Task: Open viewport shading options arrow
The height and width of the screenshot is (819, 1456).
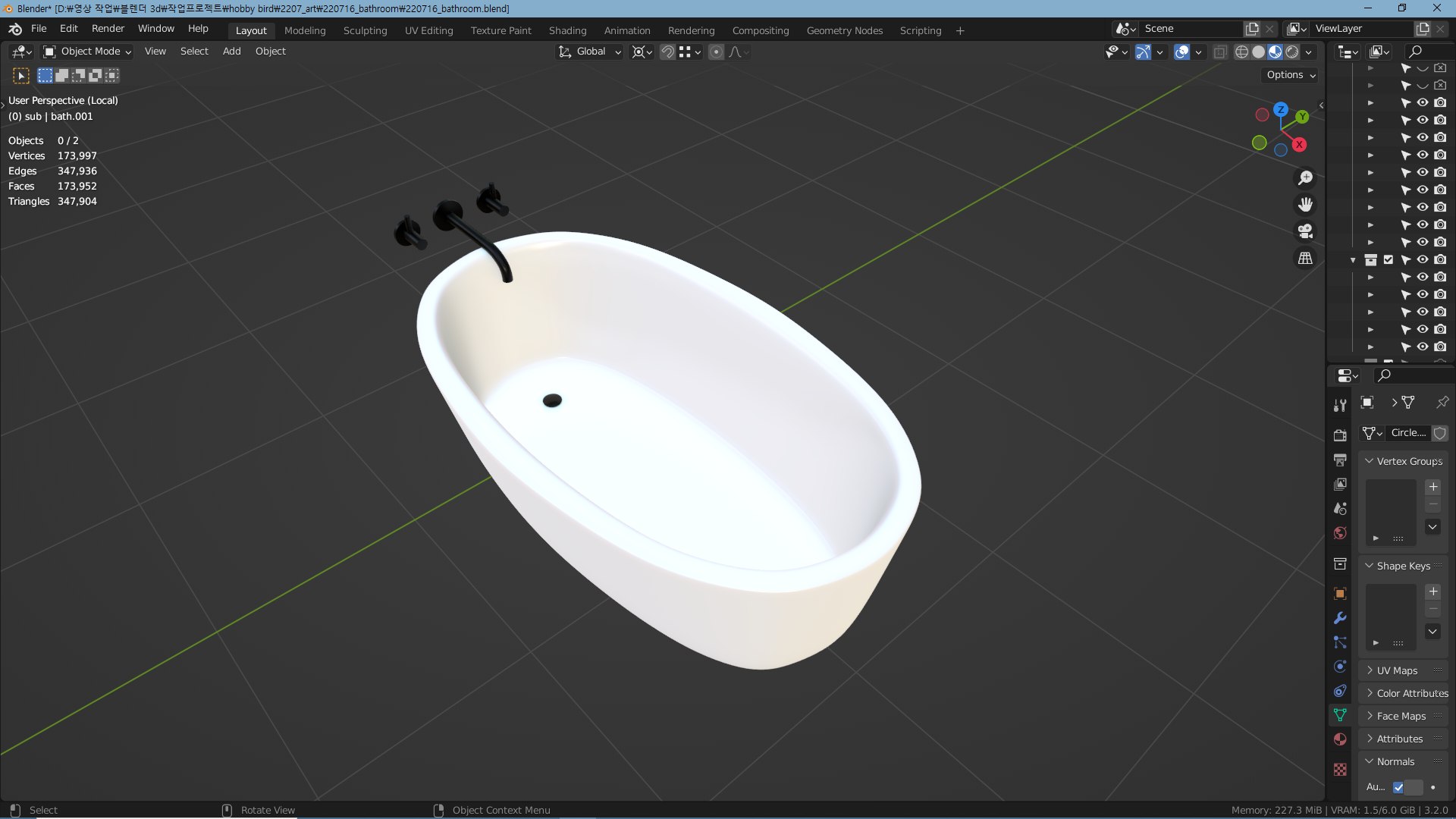Action: click(x=1309, y=52)
